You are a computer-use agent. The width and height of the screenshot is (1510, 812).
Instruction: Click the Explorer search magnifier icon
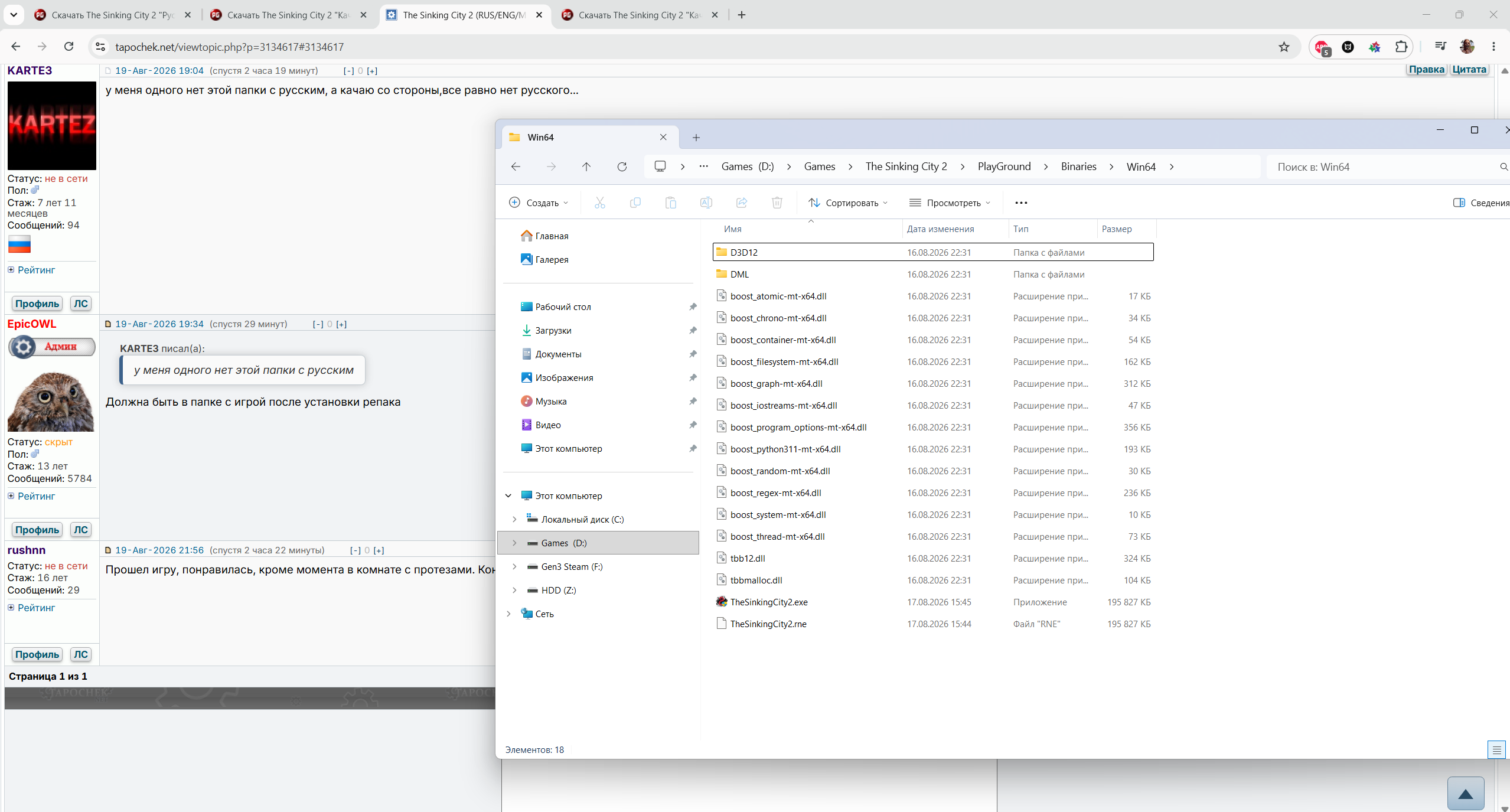pyautogui.click(x=1504, y=167)
